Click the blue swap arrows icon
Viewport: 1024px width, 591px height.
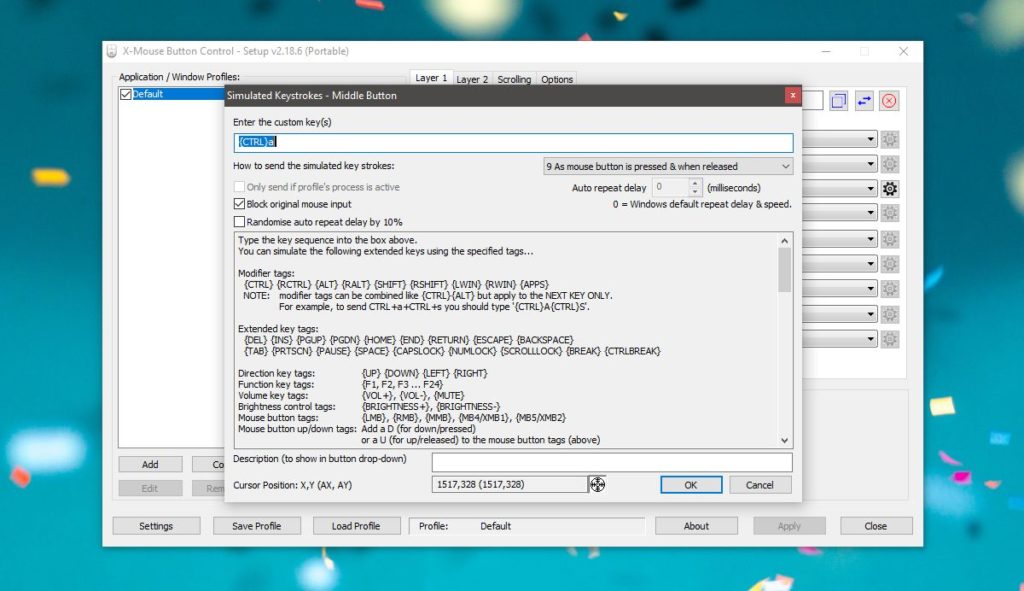click(864, 101)
